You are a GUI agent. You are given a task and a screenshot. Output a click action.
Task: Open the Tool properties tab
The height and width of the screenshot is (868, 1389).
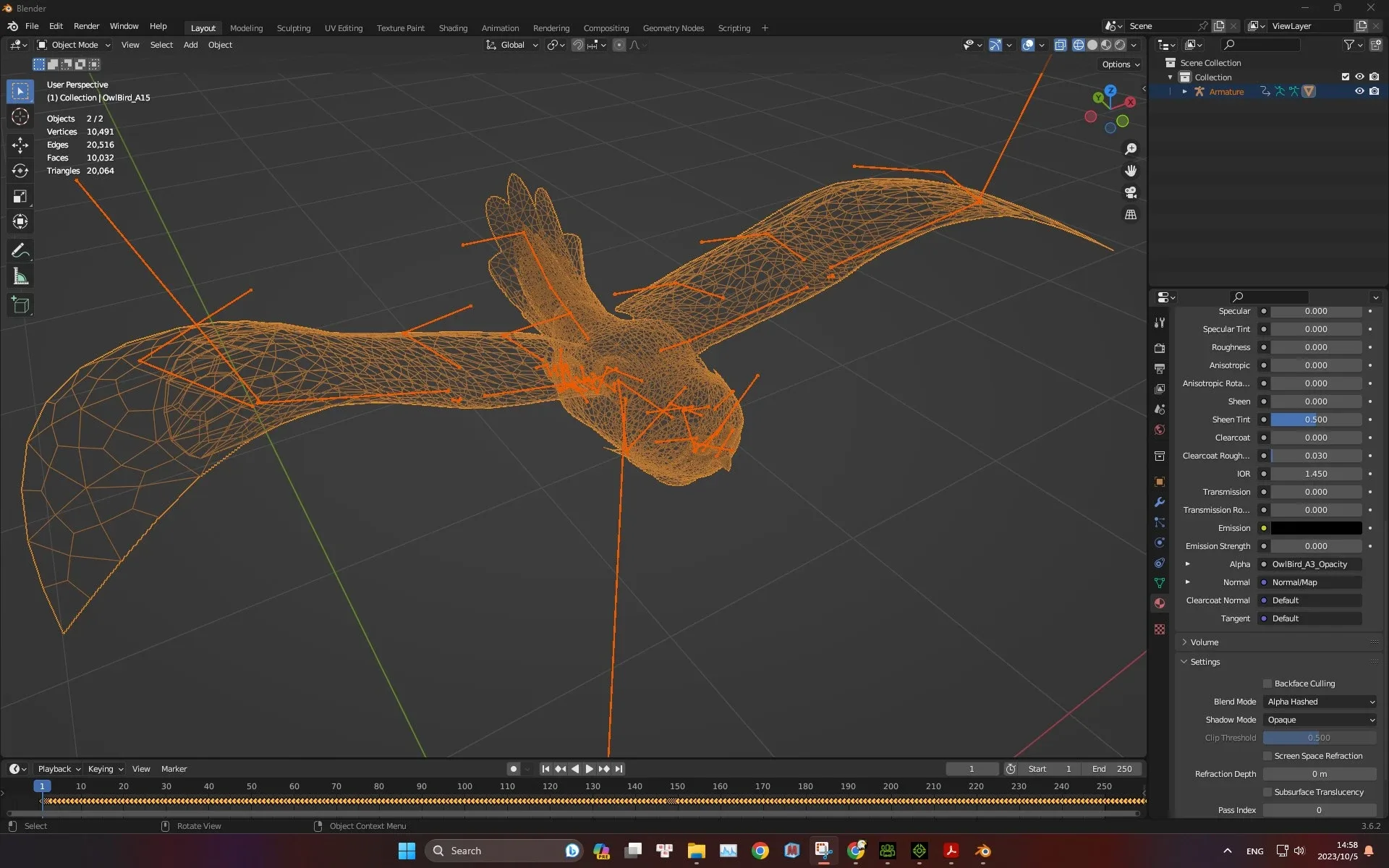[1160, 323]
